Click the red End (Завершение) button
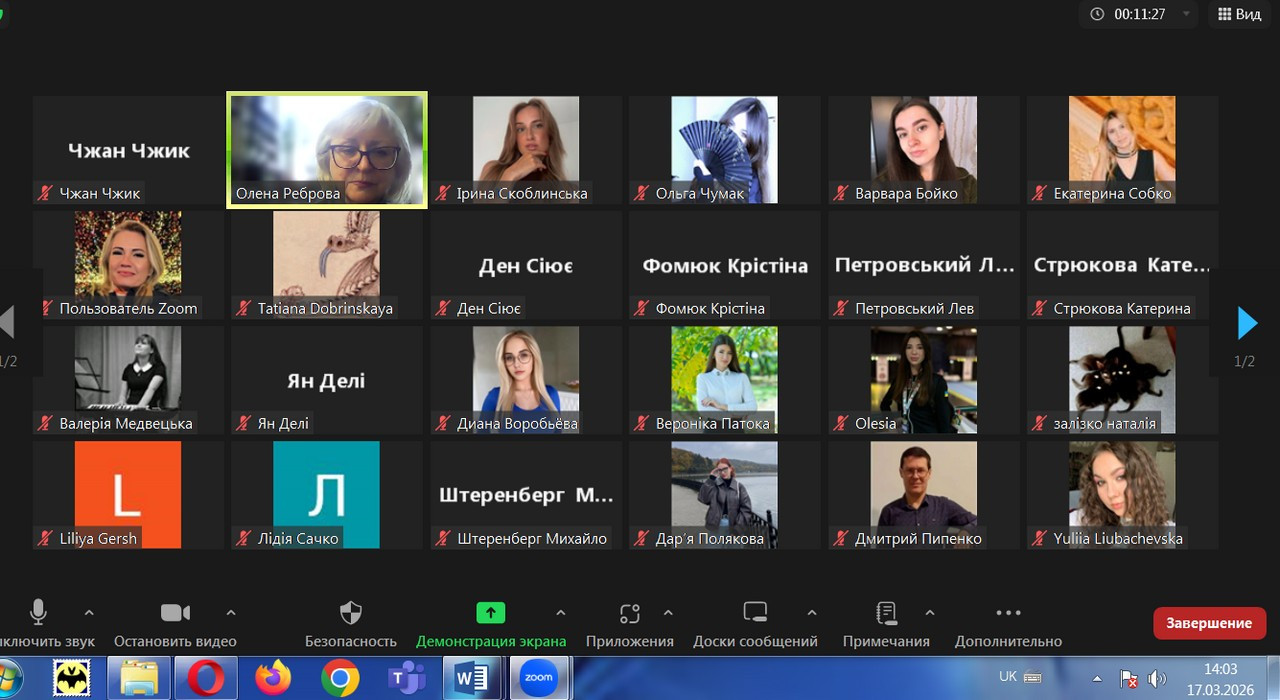The image size is (1280, 700). click(x=1208, y=623)
